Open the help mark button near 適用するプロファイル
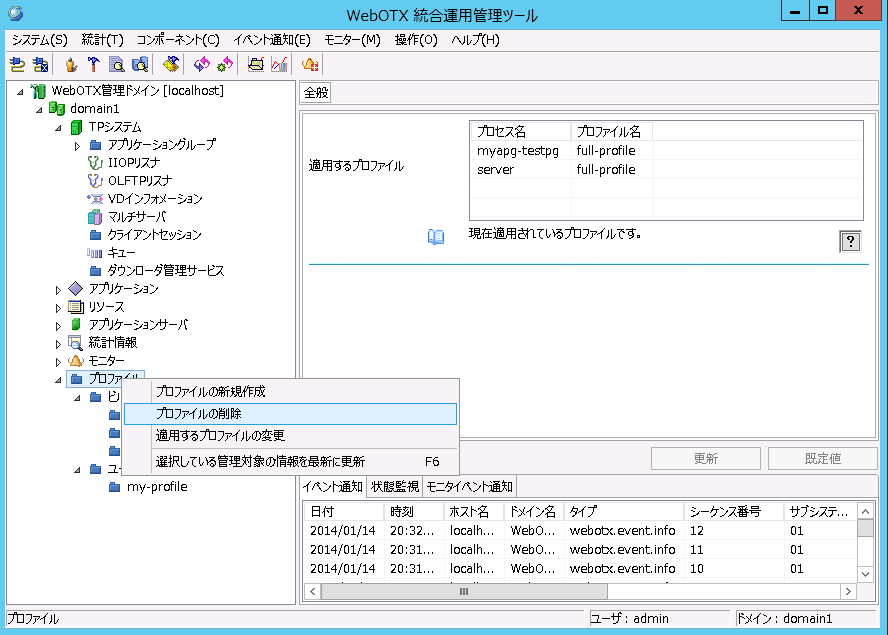Image resolution: width=888 pixels, height=635 pixels. [850, 240]
